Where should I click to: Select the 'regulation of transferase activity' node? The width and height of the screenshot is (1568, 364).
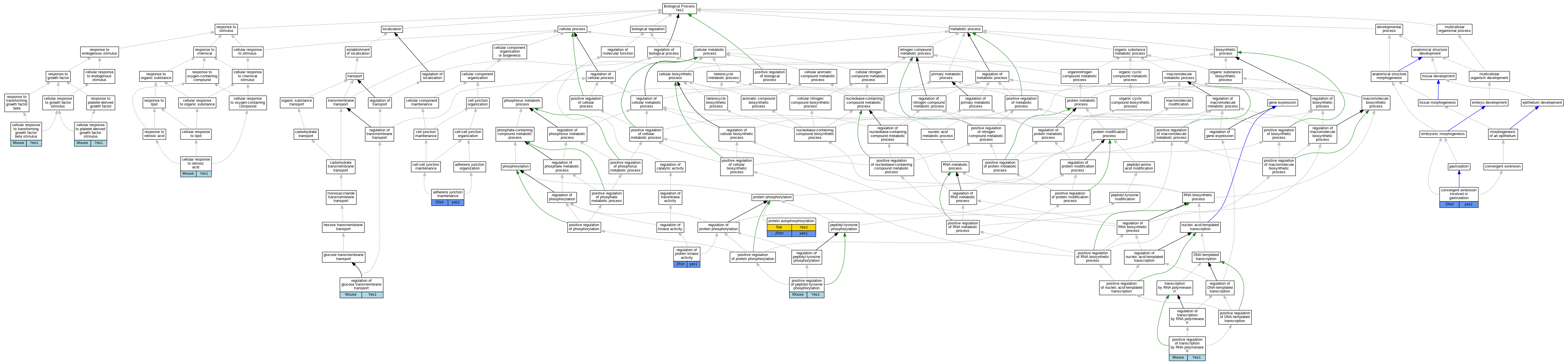[x=670, y=197]
